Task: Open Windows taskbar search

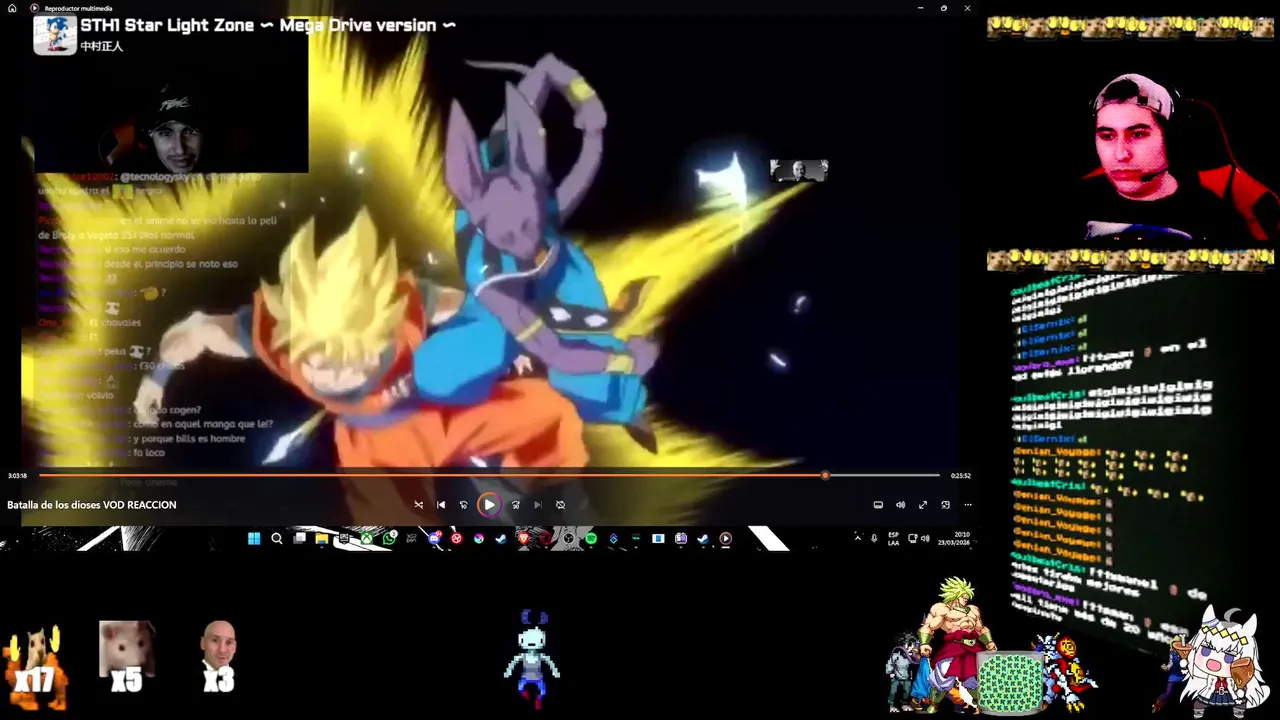Action: coord(276,539)
